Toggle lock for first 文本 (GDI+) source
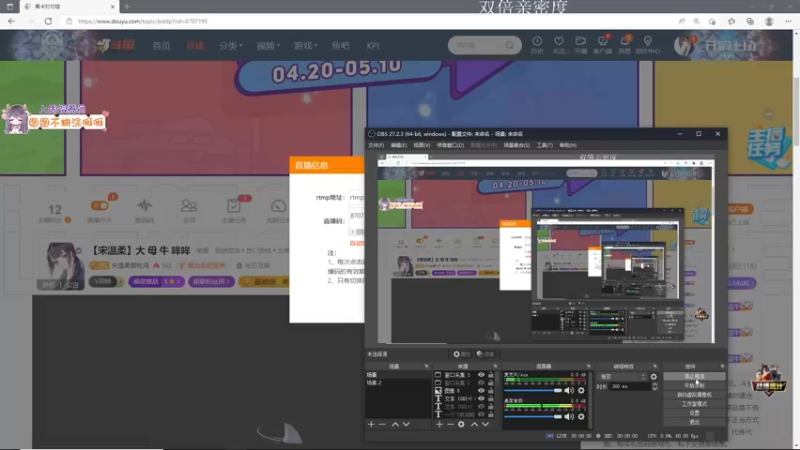Screen dimensions: 800x450 tap(490, 398)
